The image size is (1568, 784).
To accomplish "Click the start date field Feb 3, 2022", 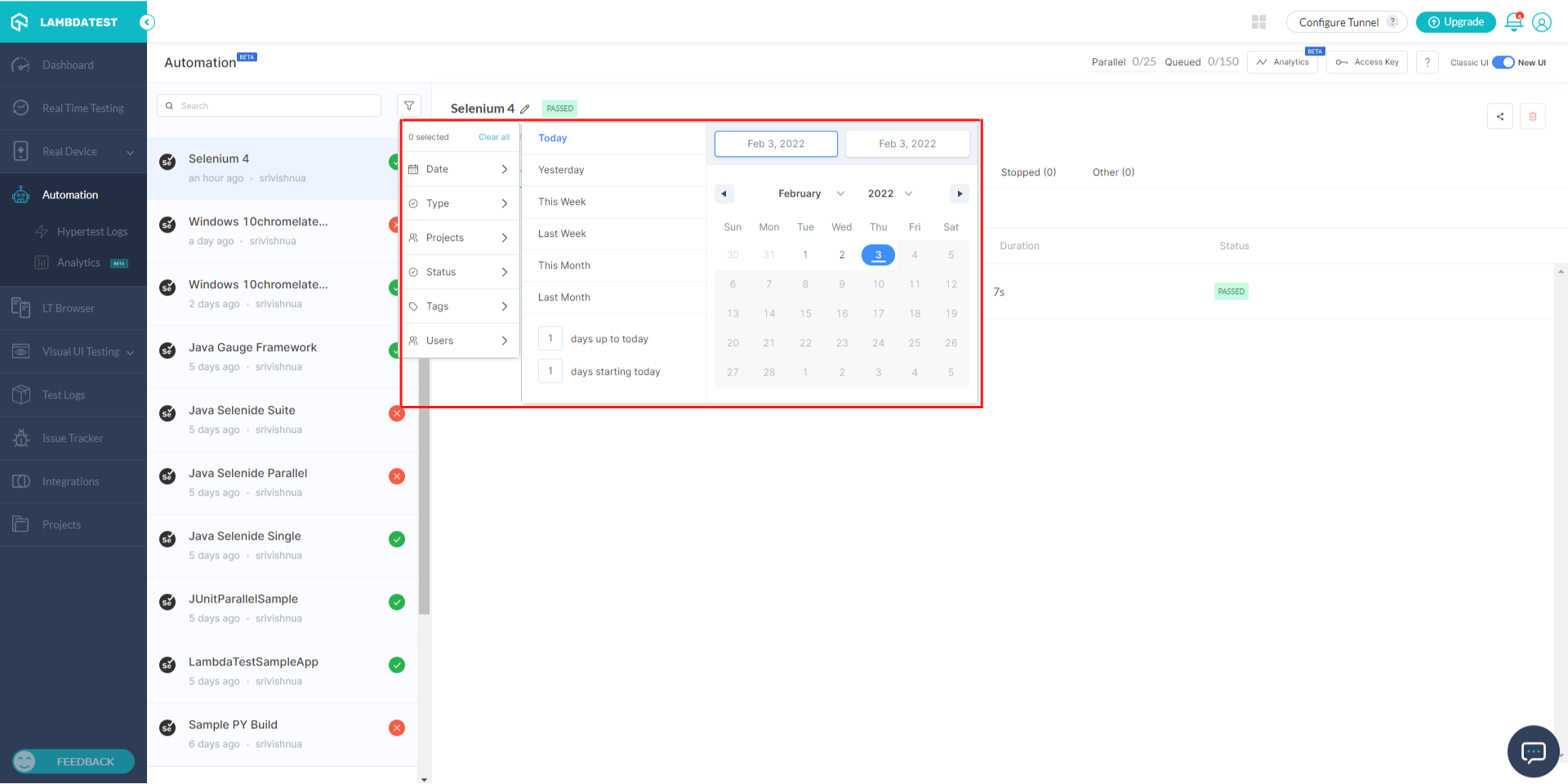I will click(776, 144).
